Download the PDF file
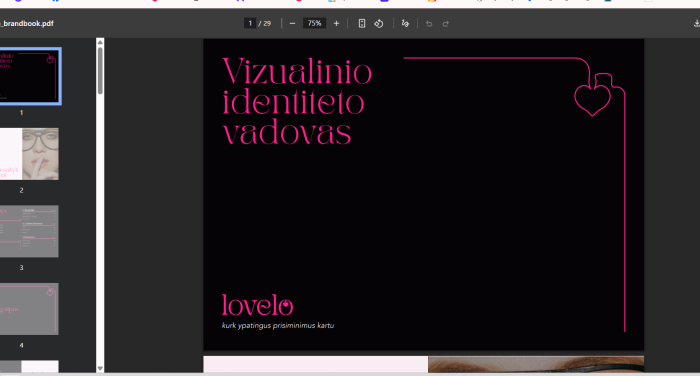Screen dimensions: 700x376 tap(696, 24)
